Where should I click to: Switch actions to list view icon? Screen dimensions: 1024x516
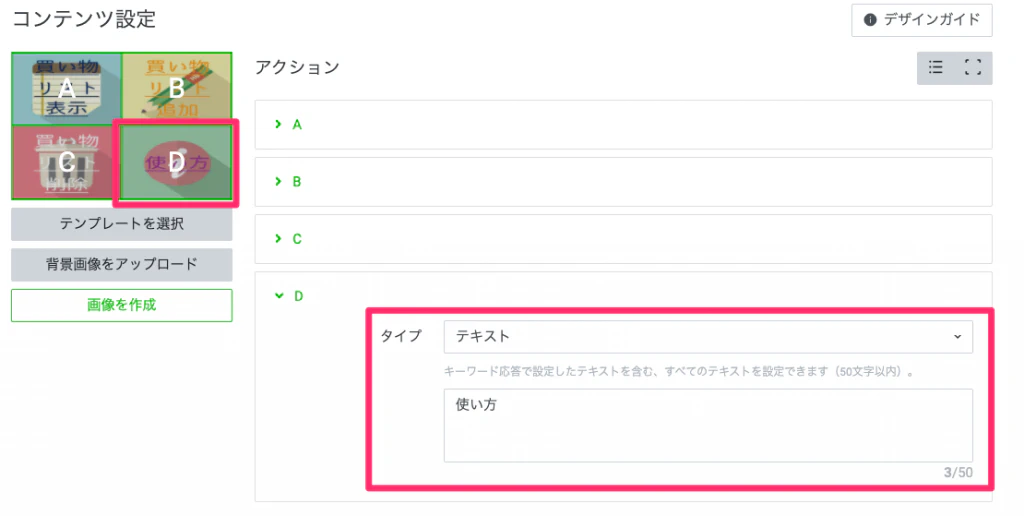(936, 68)
